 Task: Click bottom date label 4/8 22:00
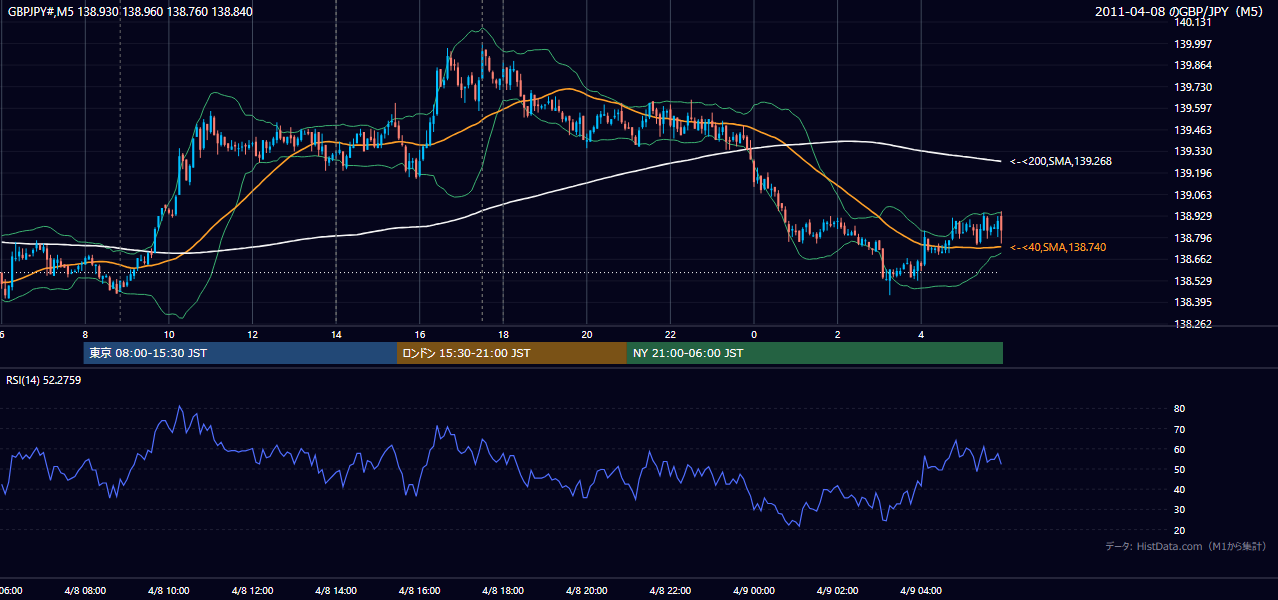[x=670, y=591]
